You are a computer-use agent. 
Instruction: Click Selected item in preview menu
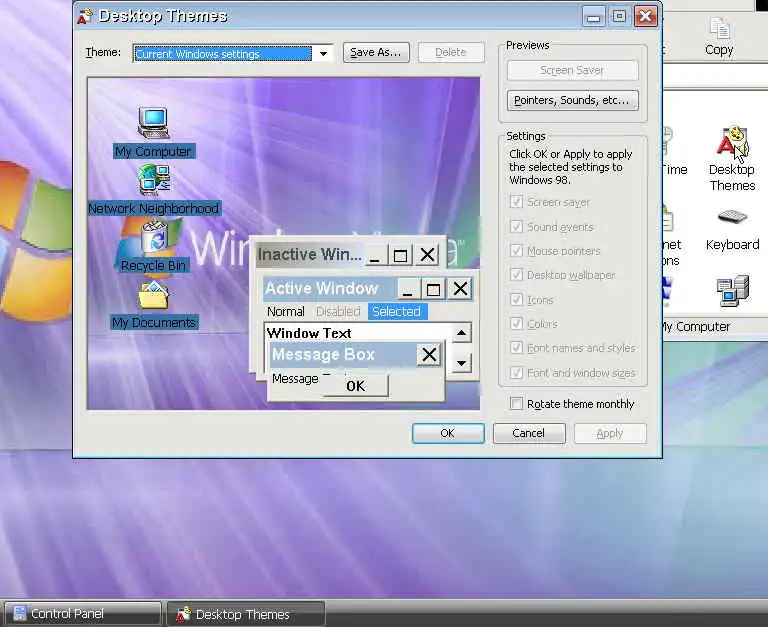pyautogui.click(x=397, y=312)
